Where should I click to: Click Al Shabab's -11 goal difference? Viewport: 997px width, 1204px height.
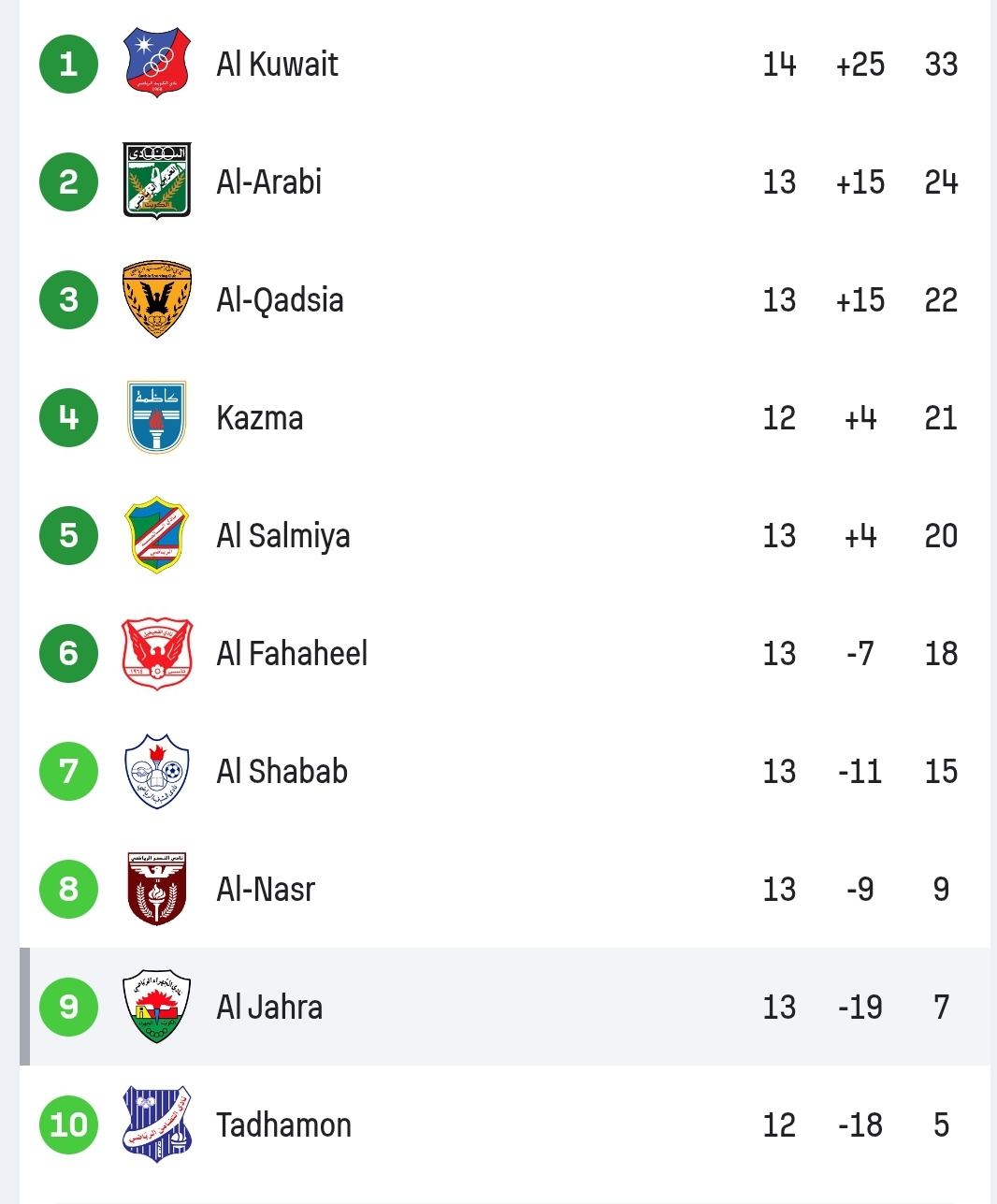point(860,772)
